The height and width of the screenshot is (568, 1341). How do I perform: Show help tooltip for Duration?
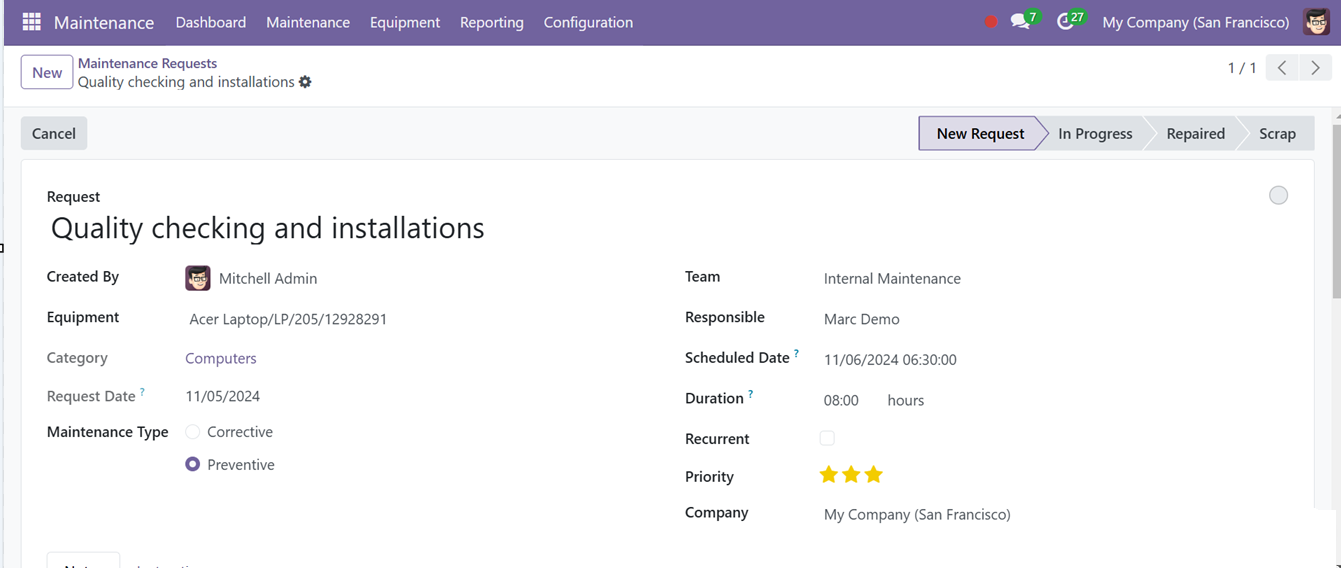click(x=750, y=394)
